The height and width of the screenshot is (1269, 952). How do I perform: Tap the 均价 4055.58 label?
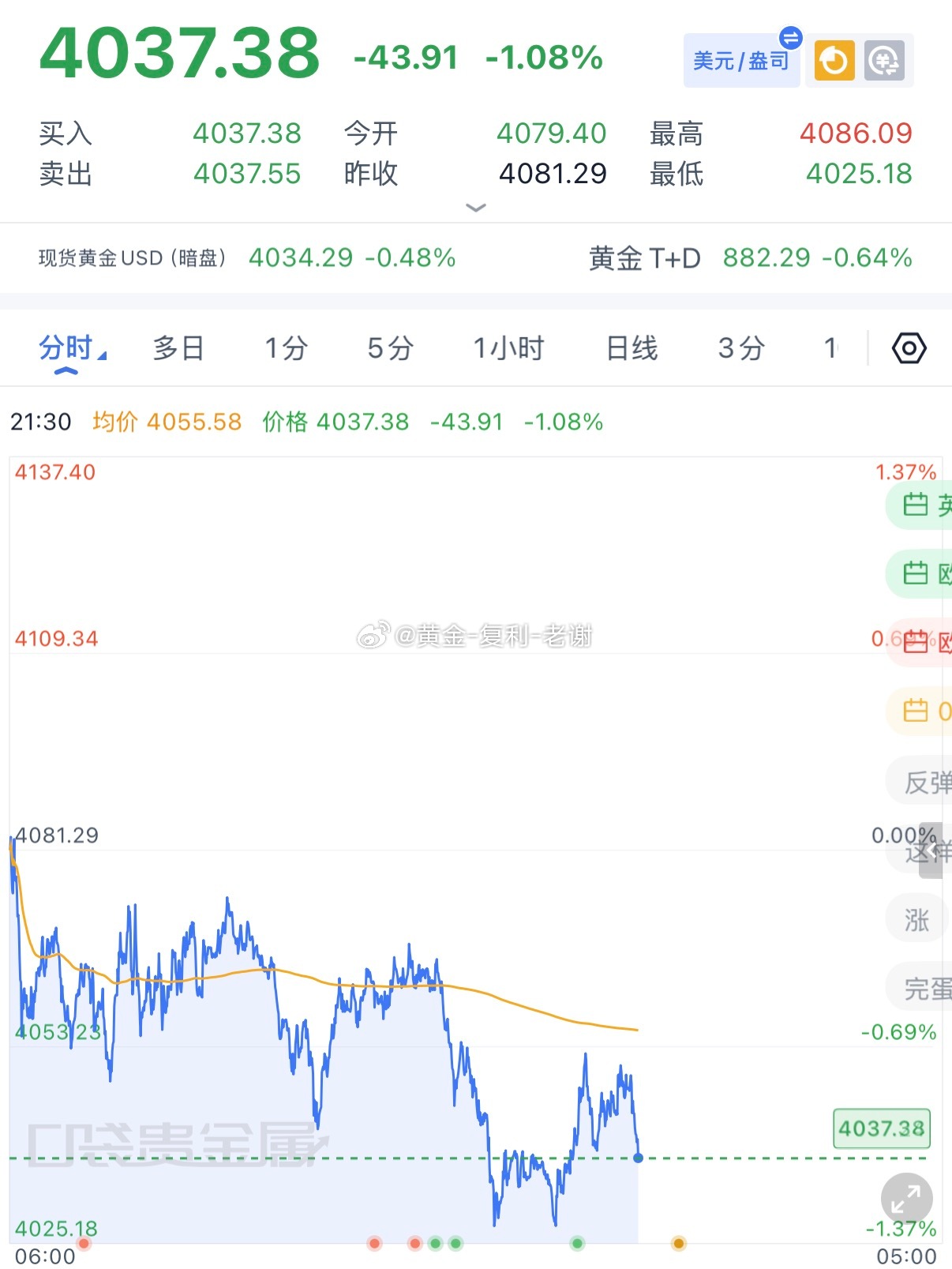[167, 422]
